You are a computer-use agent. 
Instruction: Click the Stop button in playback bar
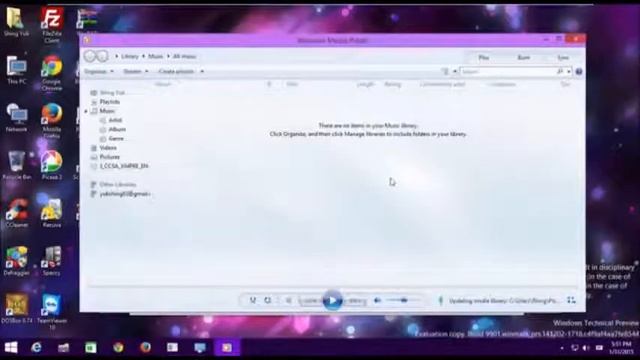pos(288,301)
